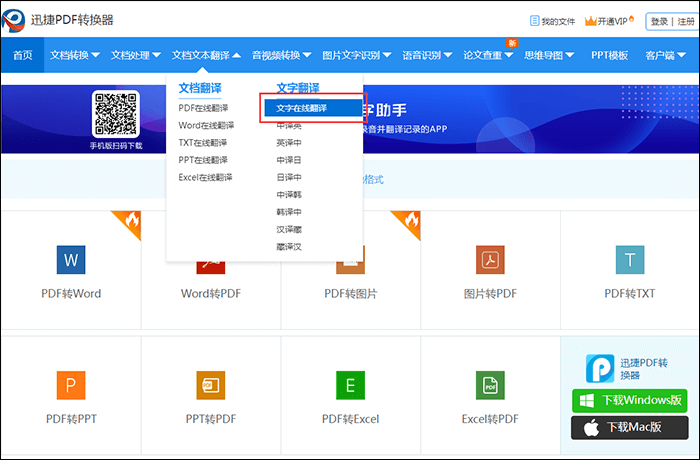This screenshot has width=700, height=460.
Task: Expand the 客户端 dropdown menu
Action: [665, 55]
